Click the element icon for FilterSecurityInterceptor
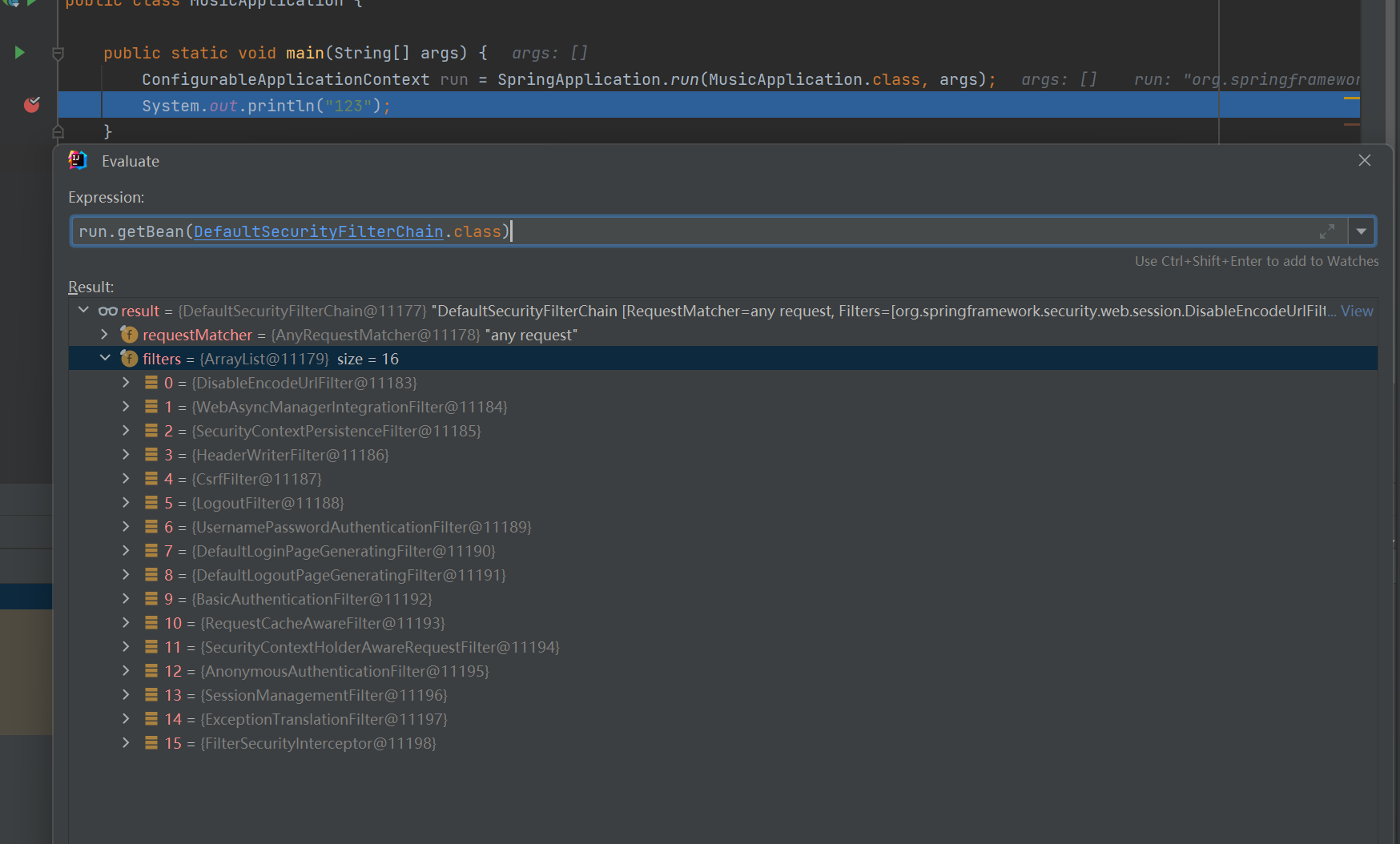1400x844 pixels. (x=151, y=743)
